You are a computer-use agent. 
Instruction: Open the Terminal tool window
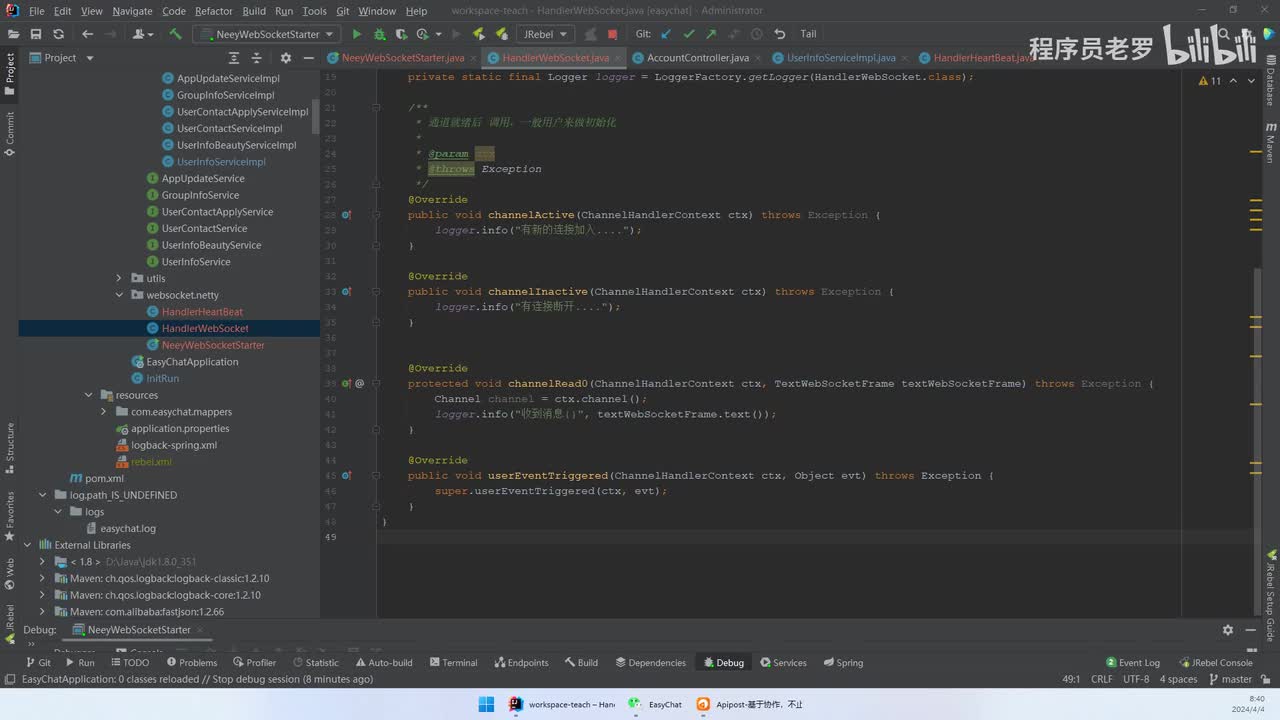point(453,662)
